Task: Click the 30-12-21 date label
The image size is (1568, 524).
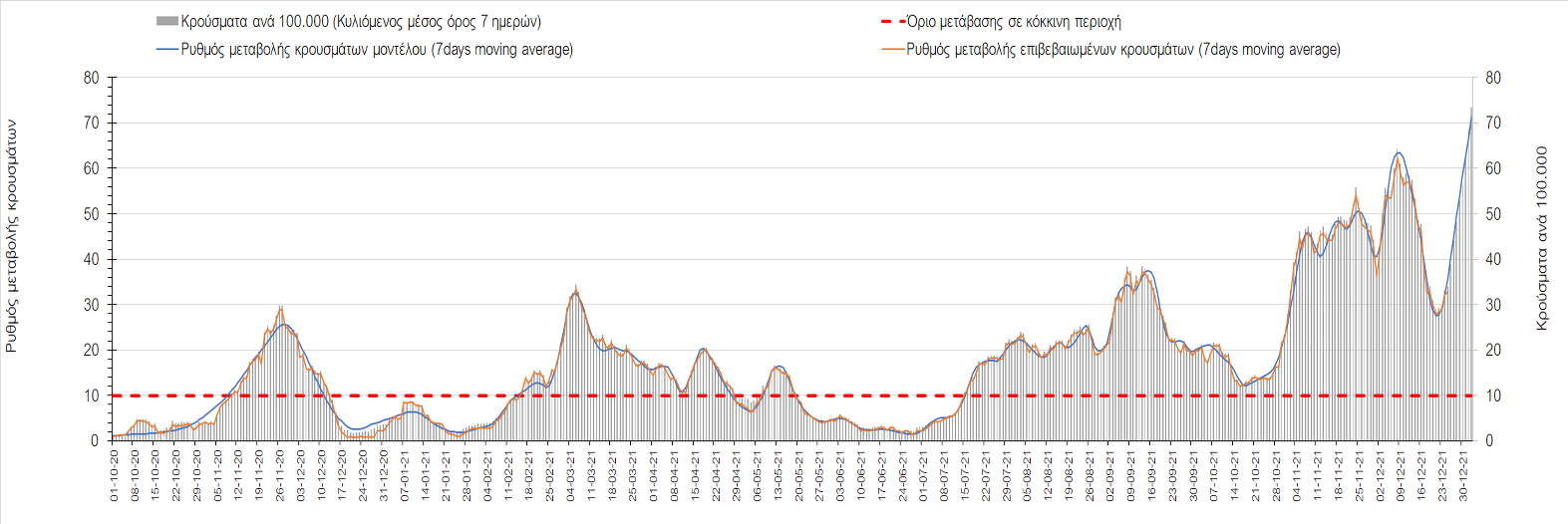Action: coord(1463,475)
